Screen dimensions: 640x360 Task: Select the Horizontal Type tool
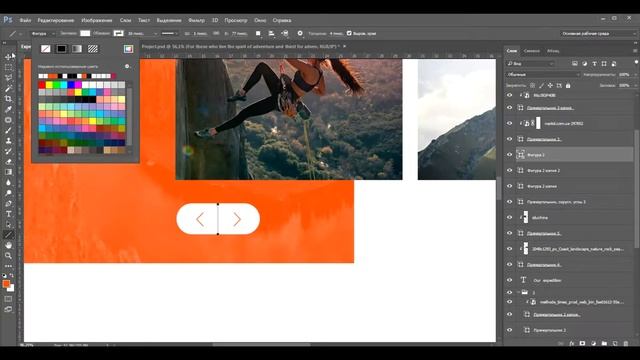click(8, 214)
